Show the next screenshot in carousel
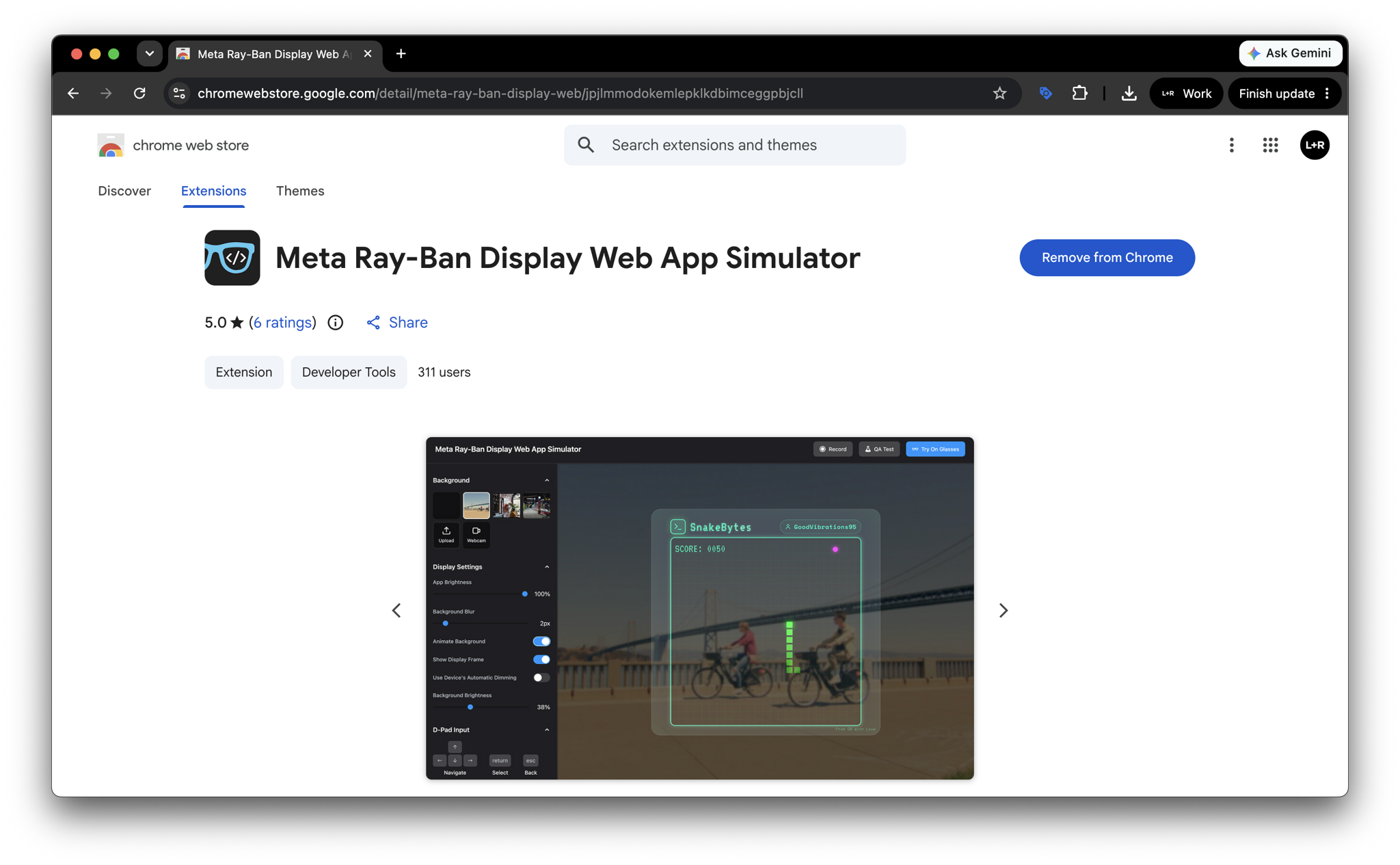The height and width of the screenshot is (865, 1400). click(1004, 610)
